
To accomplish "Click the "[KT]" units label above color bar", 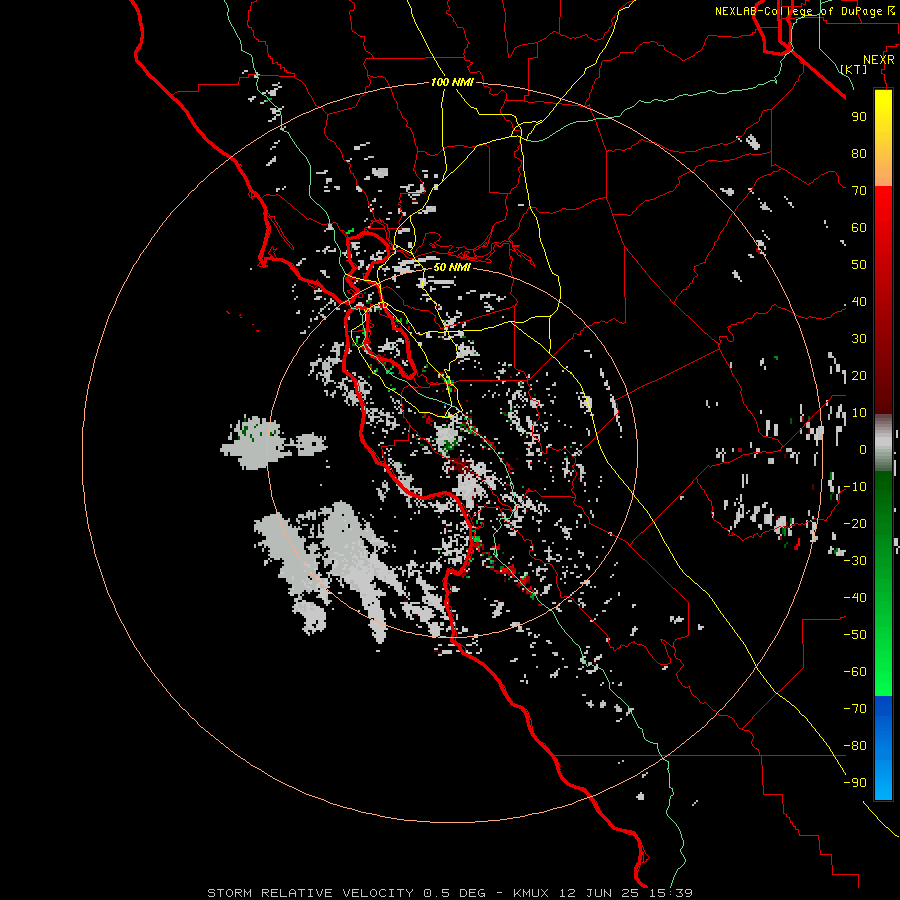I will pos(853,69).
